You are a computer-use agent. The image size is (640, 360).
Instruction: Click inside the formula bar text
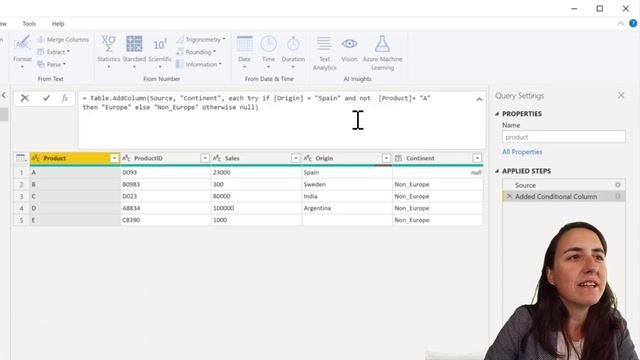[256, 102]
